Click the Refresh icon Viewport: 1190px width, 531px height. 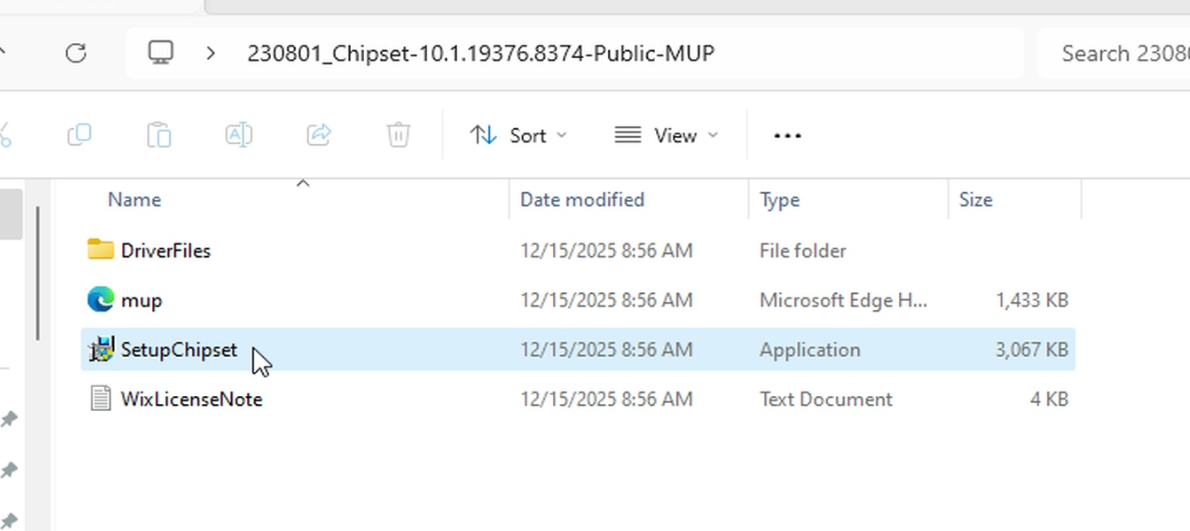coord(76,53)
